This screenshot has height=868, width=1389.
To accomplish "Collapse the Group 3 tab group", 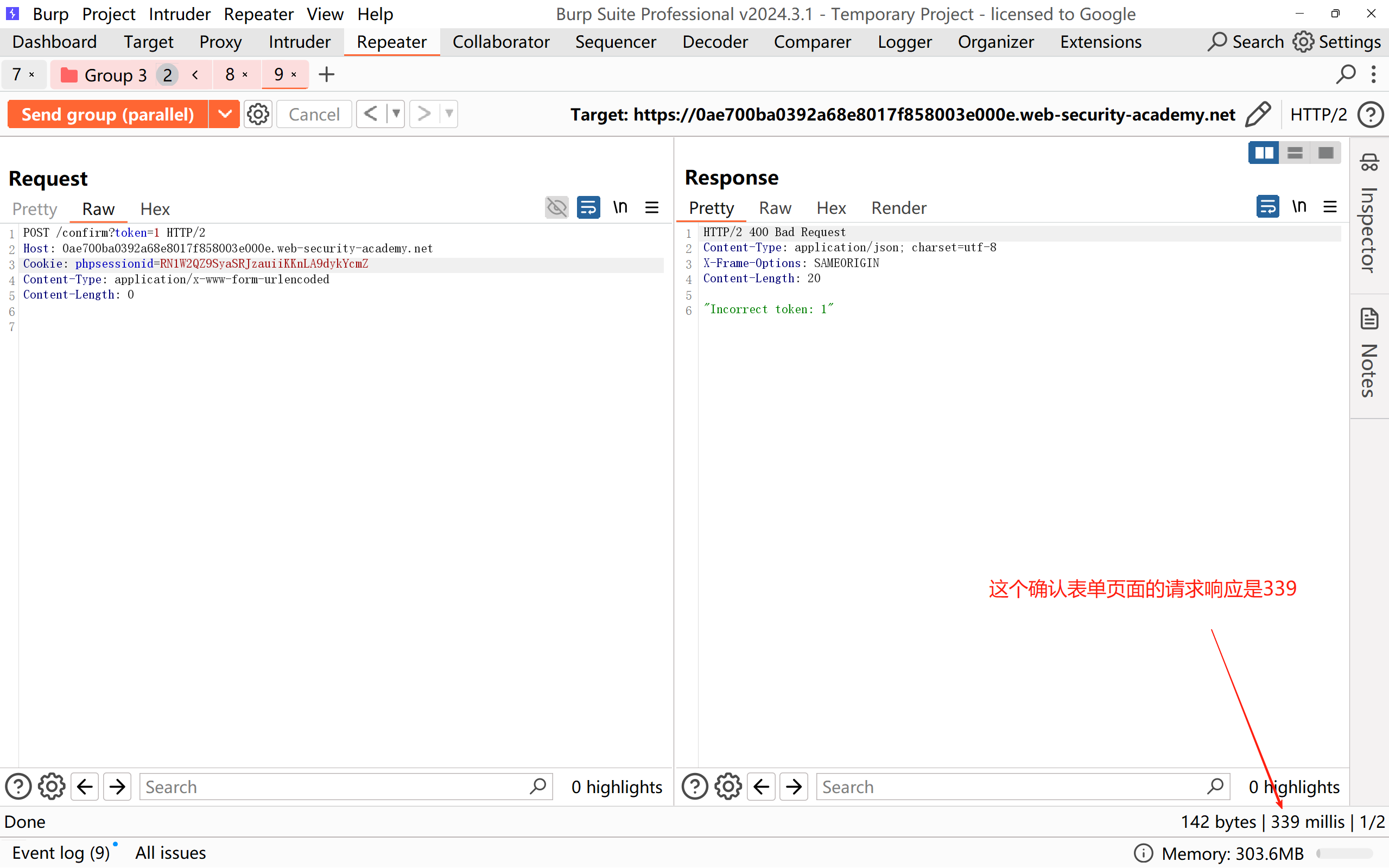I will point(195,74).
